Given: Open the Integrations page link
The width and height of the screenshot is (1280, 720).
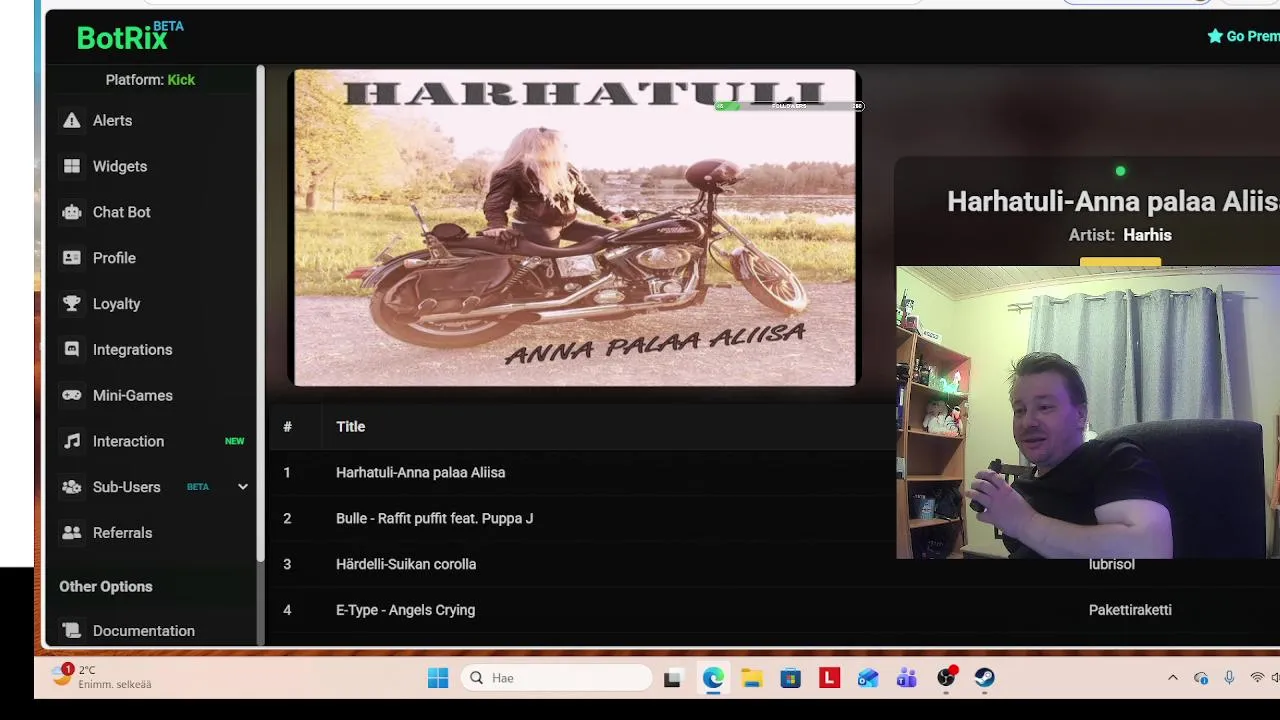Looking at the screenshot, I should [x=133, y=350].
